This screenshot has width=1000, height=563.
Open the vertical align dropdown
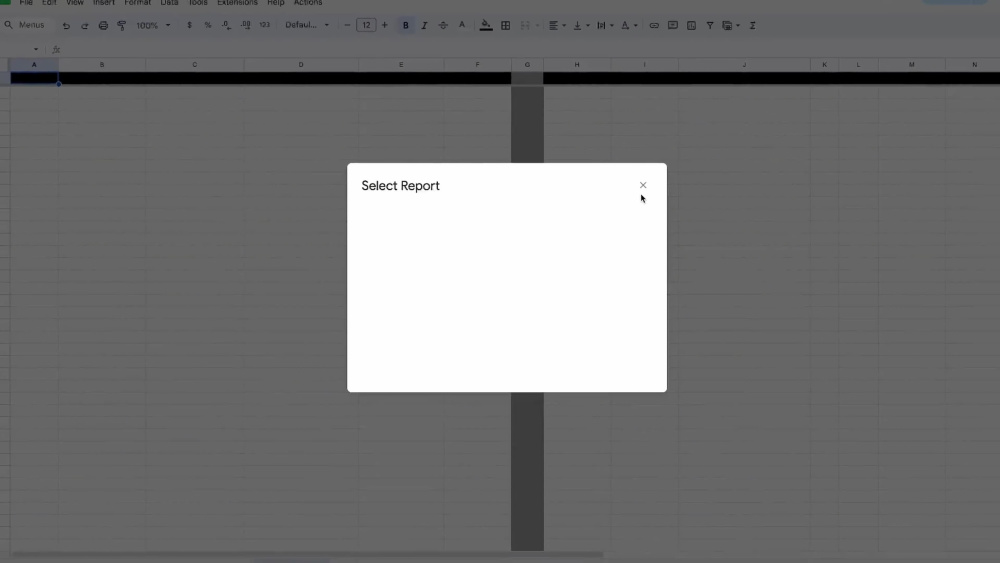click(x=581, y=26)
